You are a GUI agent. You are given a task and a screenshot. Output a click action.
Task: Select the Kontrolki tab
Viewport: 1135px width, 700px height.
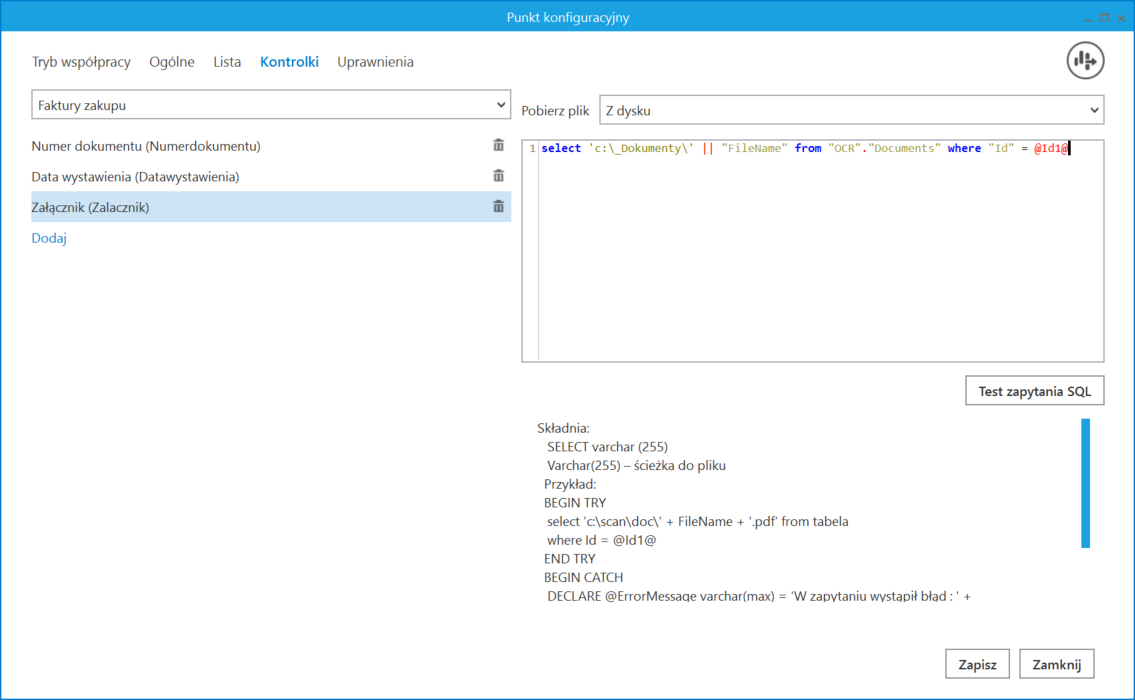(x=289, y=62)
